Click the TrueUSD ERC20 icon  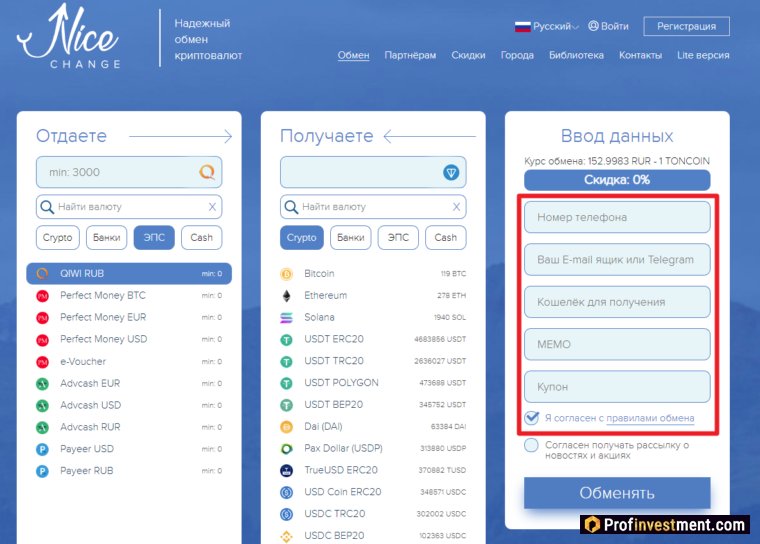pyautogui.click(x=286, y=470)
